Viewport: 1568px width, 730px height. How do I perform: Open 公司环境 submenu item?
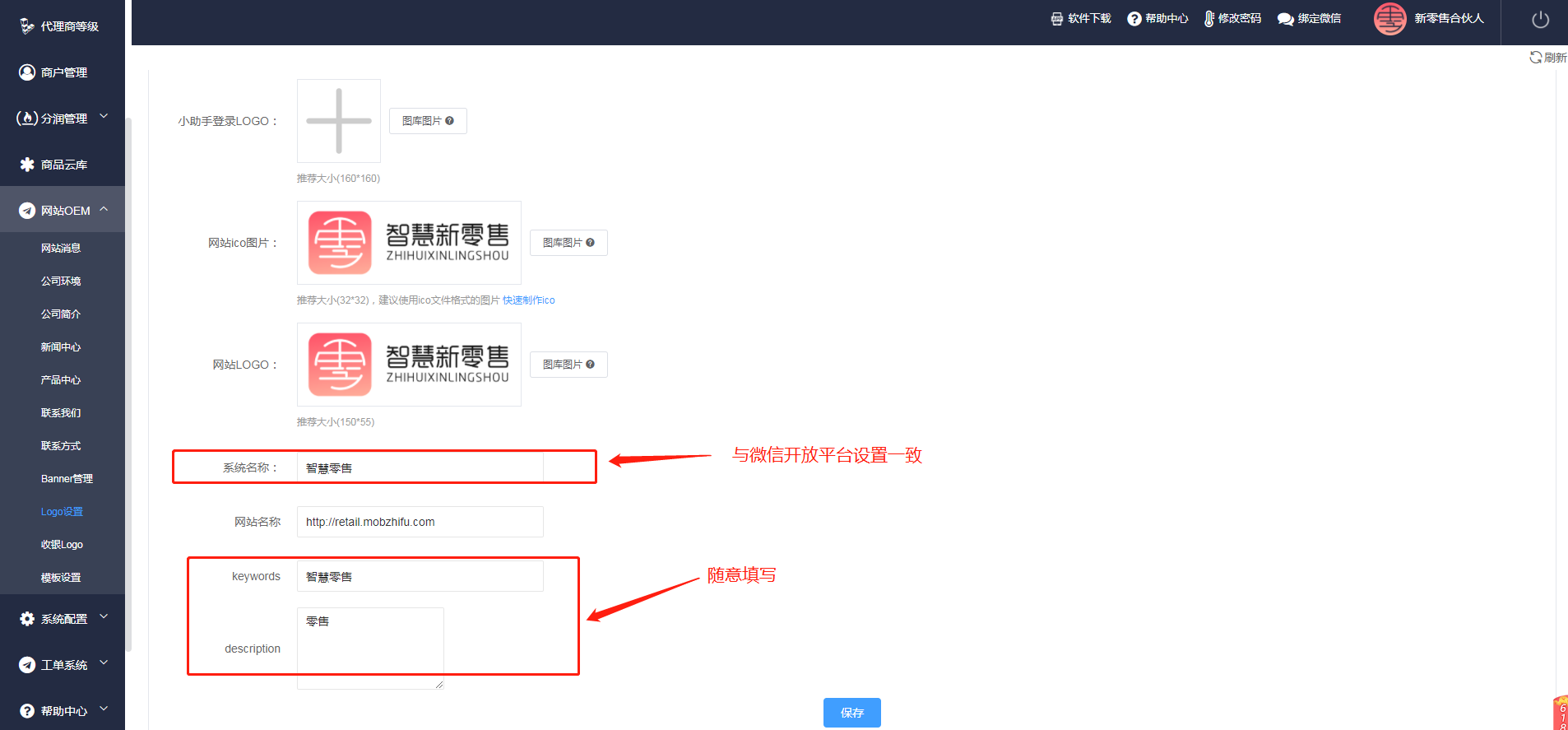click(x=61, y=281)
